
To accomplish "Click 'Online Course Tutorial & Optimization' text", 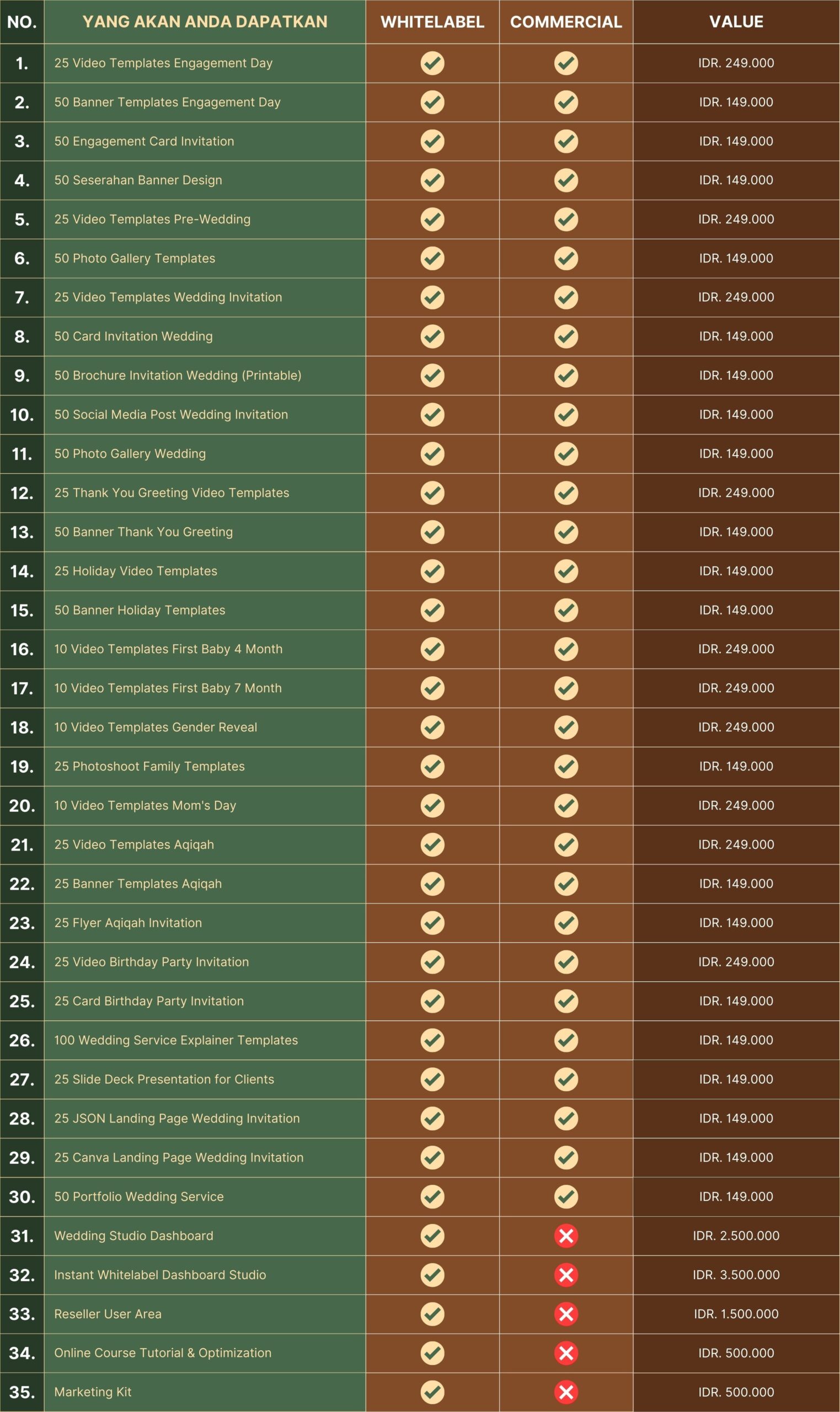I will click(163, 1353).
